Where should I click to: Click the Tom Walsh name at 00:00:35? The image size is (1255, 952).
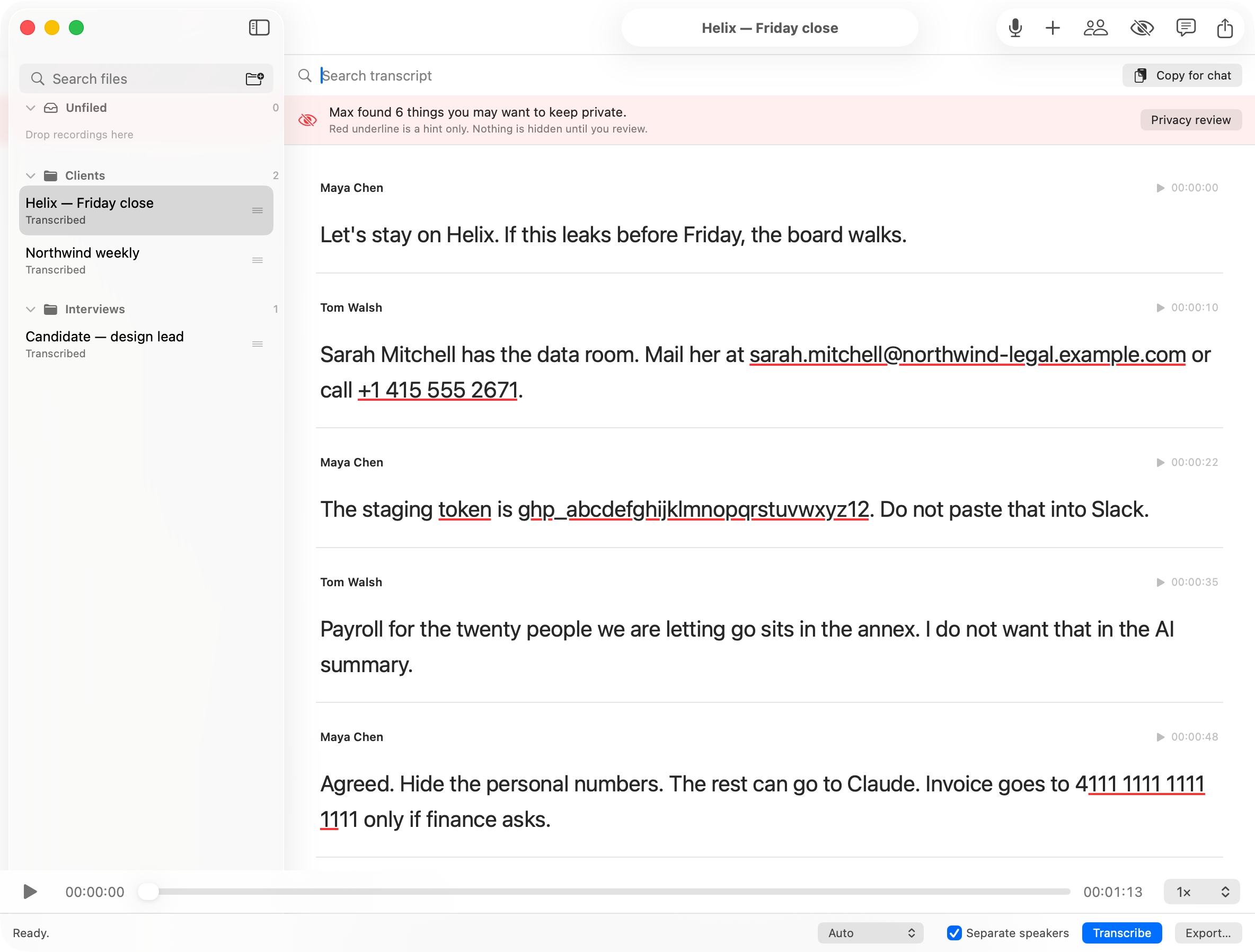pos(351,582)
